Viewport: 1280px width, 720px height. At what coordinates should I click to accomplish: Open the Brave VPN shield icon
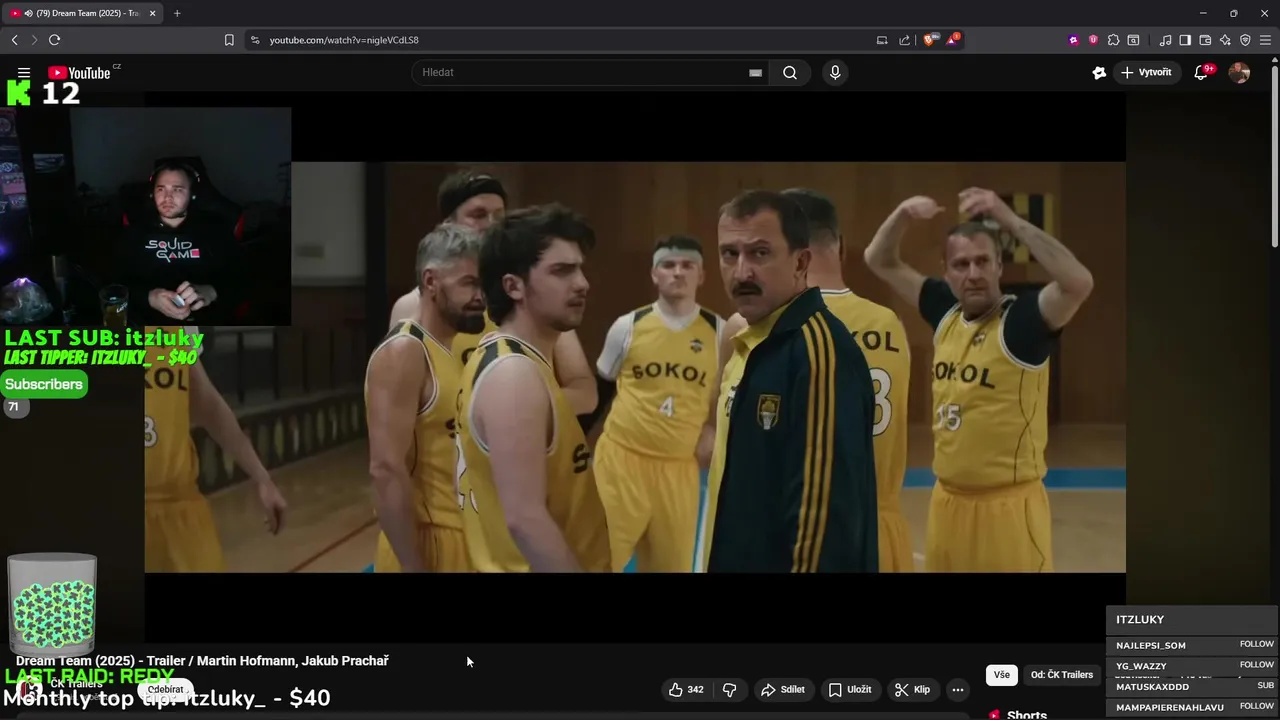[x=1245, y=40]
